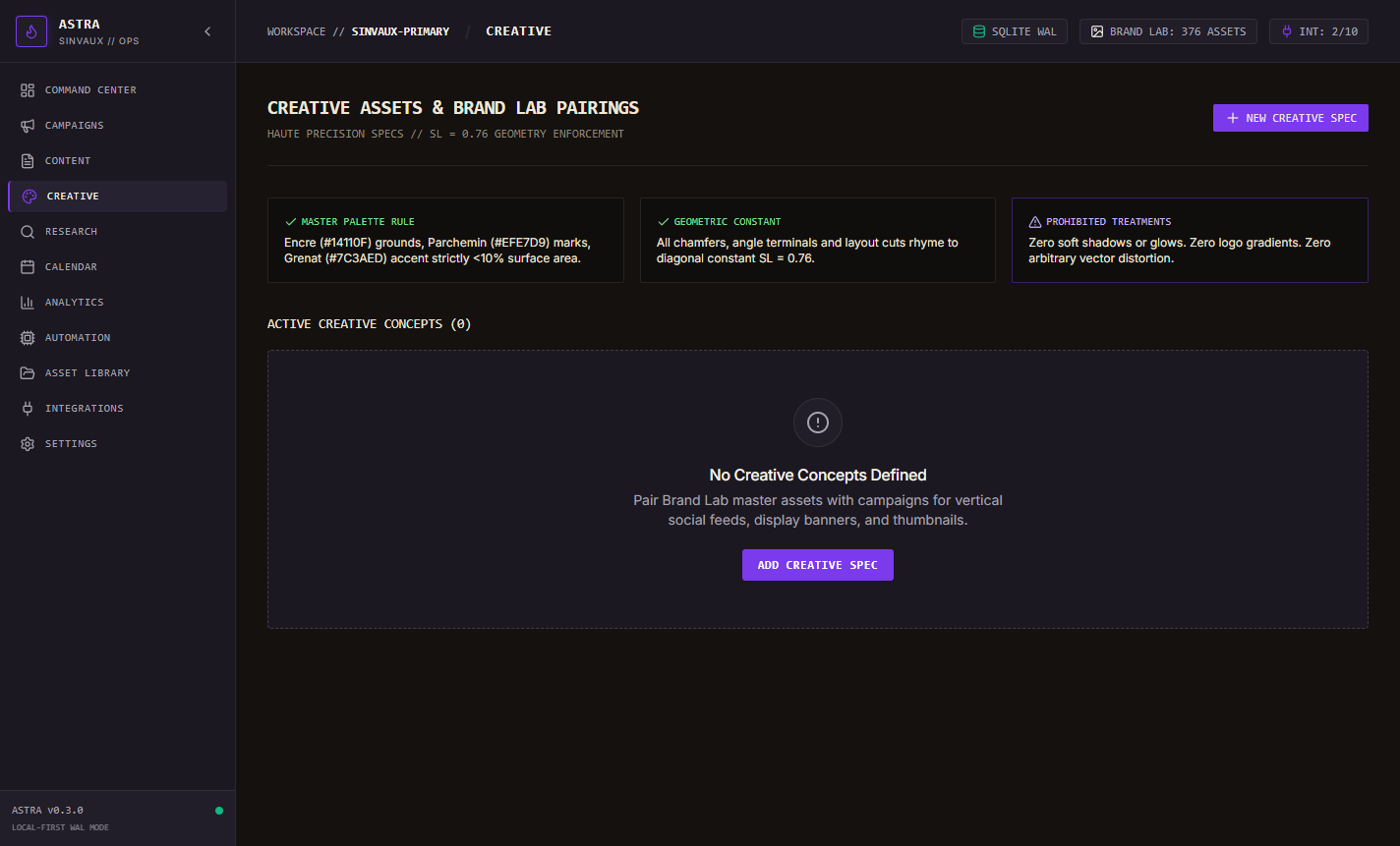
Task: Open the Brand Lab: 376 Assets badge
Action: click(x=1168, y=31)
